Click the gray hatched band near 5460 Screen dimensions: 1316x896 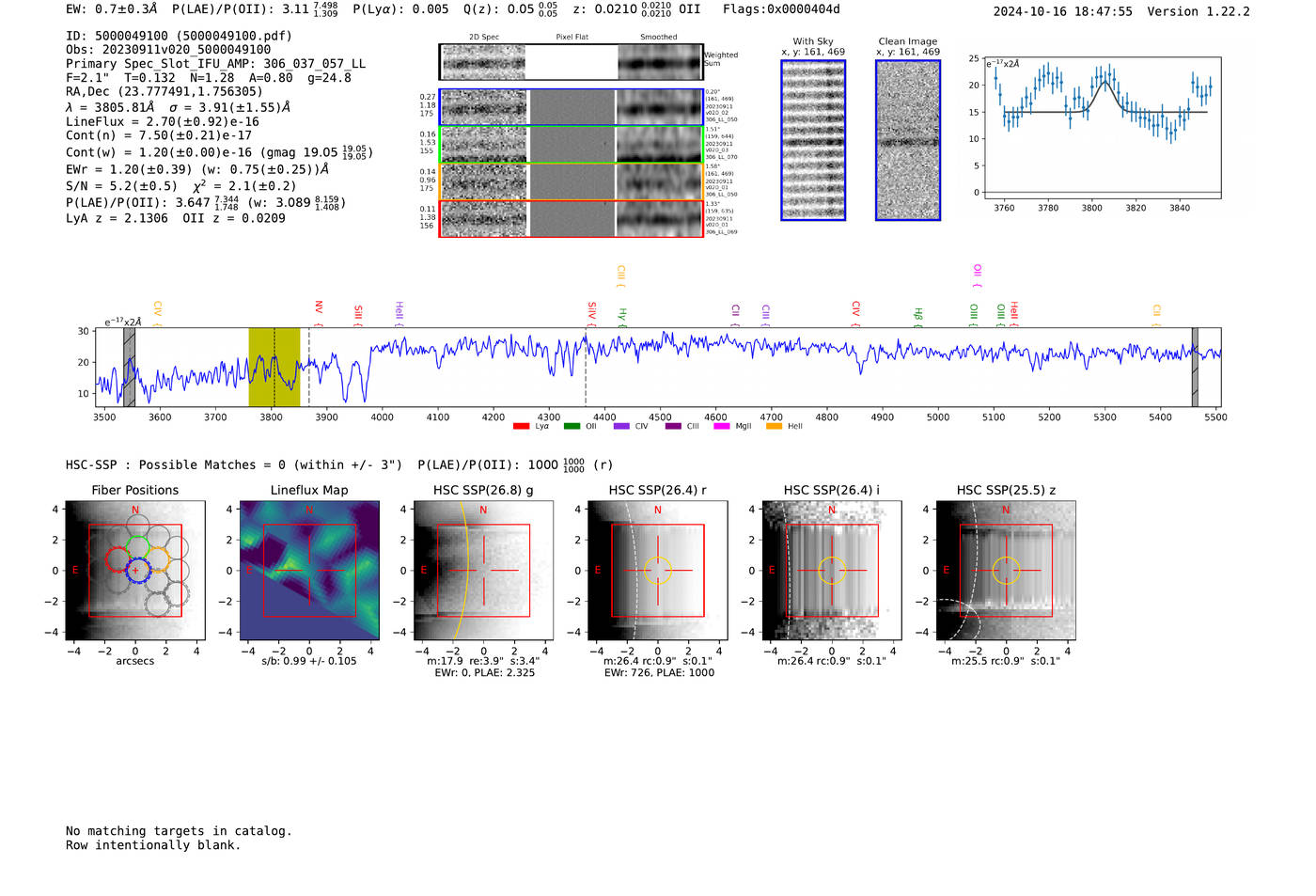1195,367
